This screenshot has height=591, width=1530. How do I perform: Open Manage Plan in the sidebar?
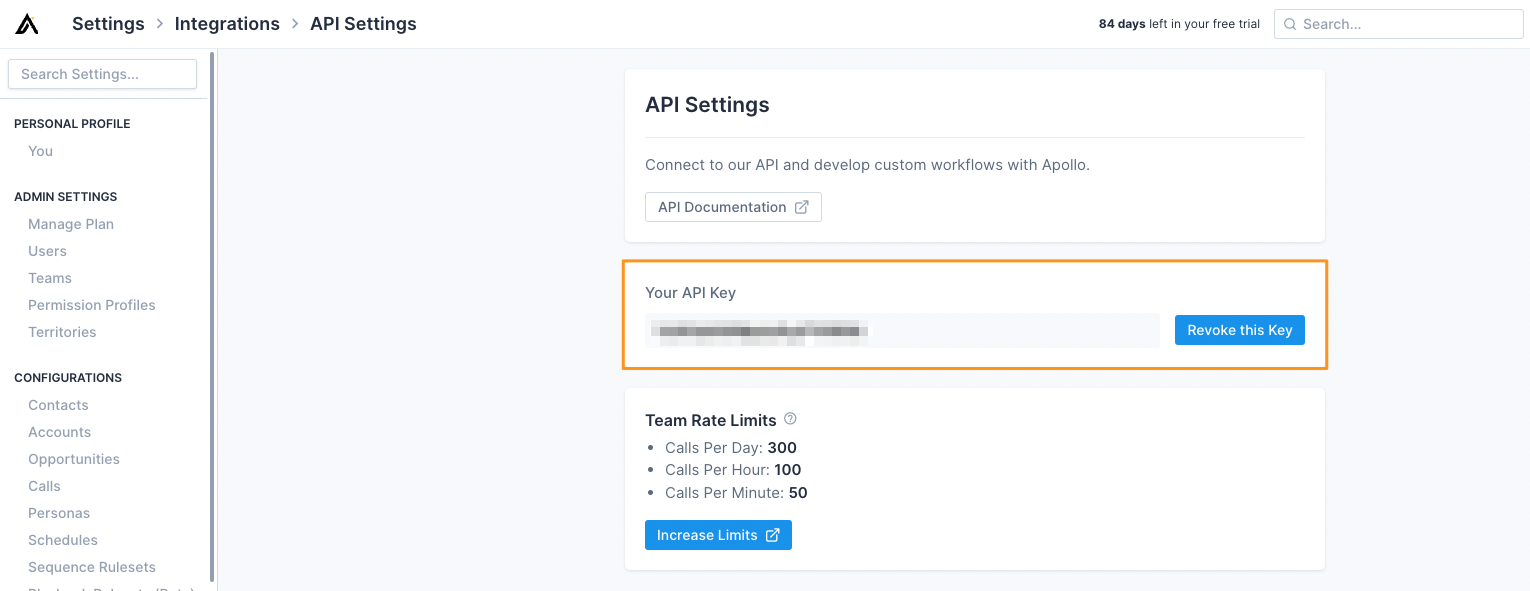click(x=71, y=224)
